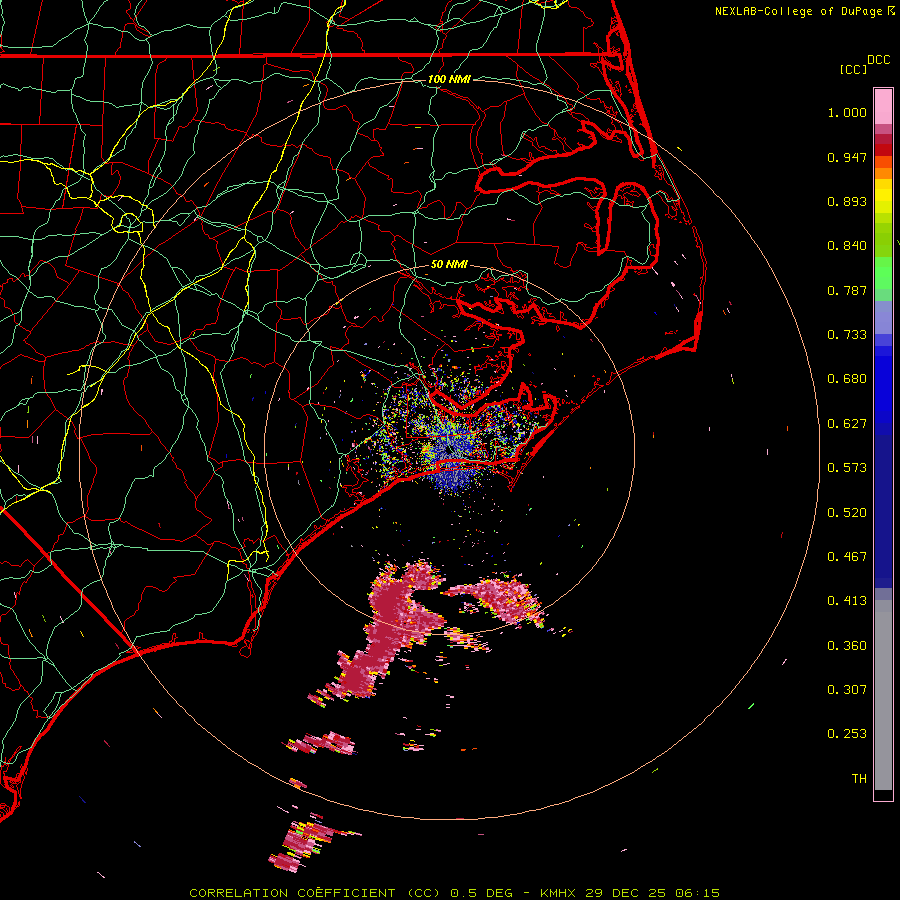Click the 100 NMI range ring label
The image size is (900, 900).
point(449,79)
